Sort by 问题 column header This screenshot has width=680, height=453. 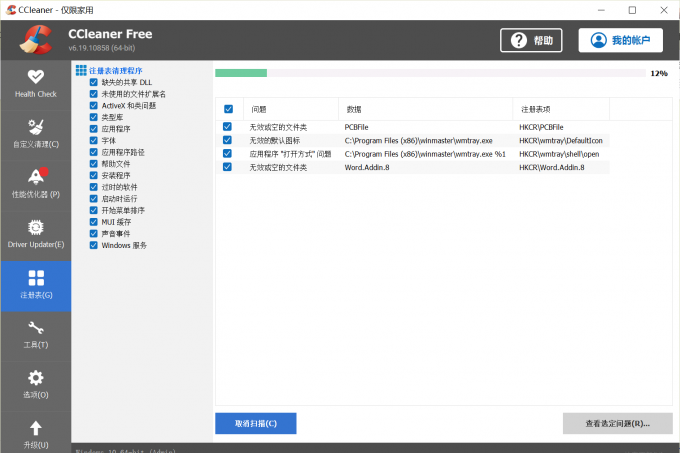(x=291, y=109)
